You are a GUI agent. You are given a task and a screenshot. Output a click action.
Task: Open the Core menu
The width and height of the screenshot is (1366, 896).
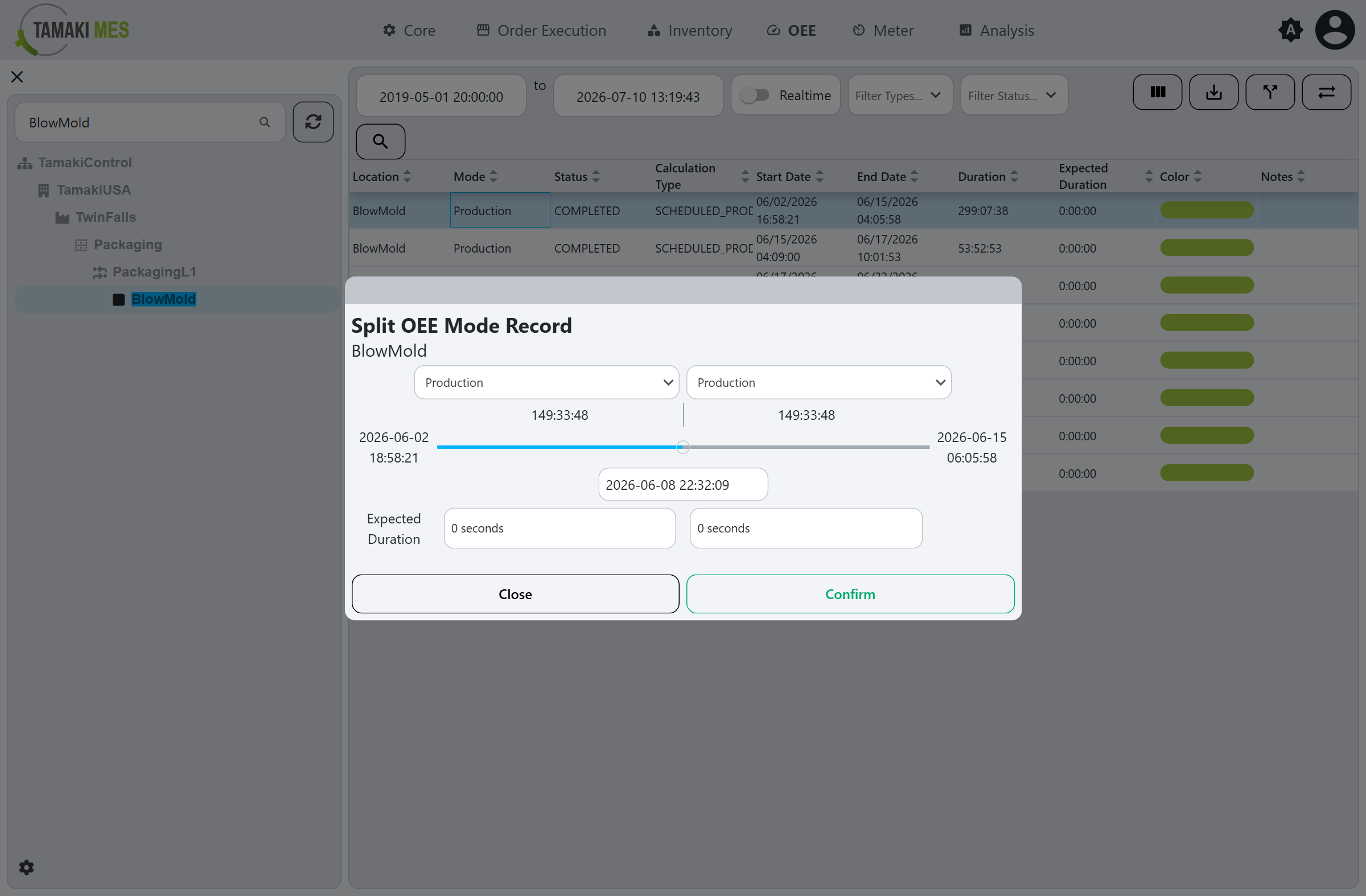(x=409, y=30)
